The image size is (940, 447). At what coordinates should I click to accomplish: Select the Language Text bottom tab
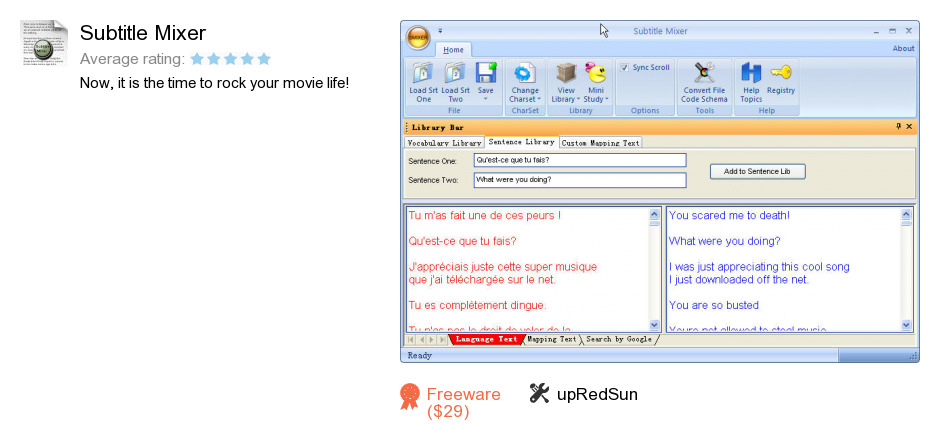pos(486,339)
